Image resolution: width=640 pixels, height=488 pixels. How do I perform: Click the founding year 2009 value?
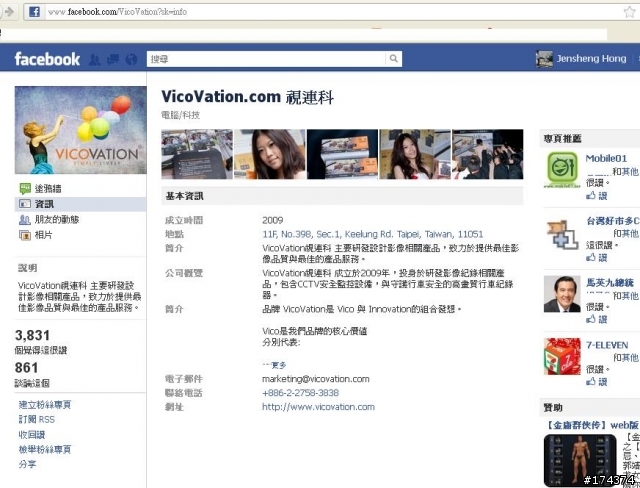pos(273,220)
